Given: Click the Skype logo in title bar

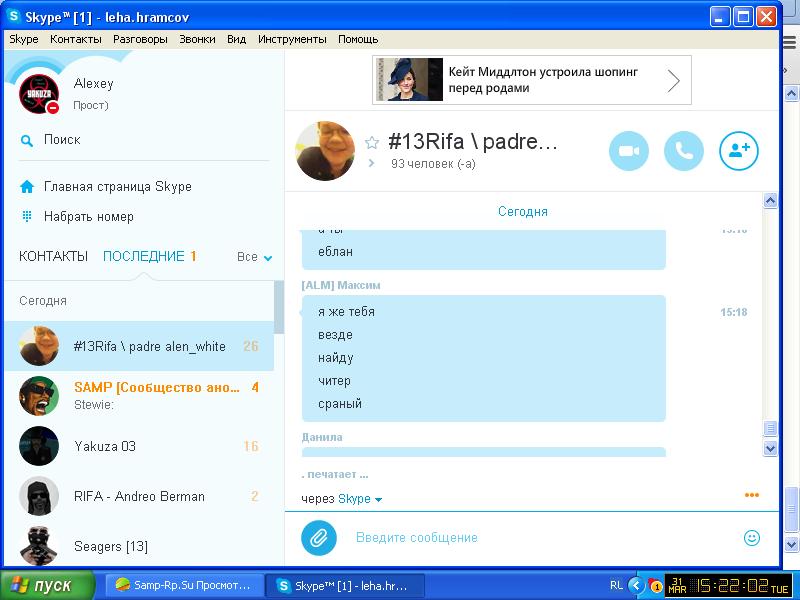Looking at the screenshot, I should coord(14,16).
